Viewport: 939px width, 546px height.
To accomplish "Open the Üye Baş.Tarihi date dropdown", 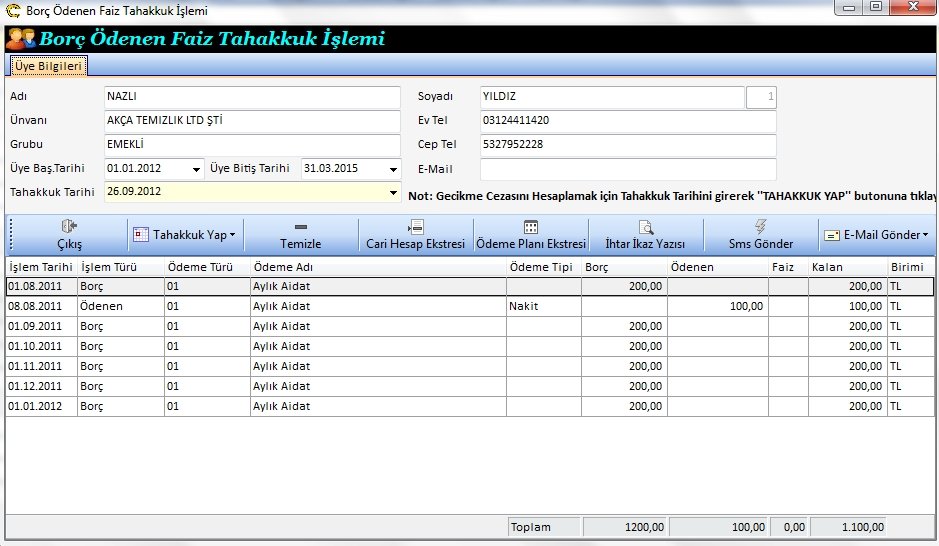I will click(x=194, y=169).
